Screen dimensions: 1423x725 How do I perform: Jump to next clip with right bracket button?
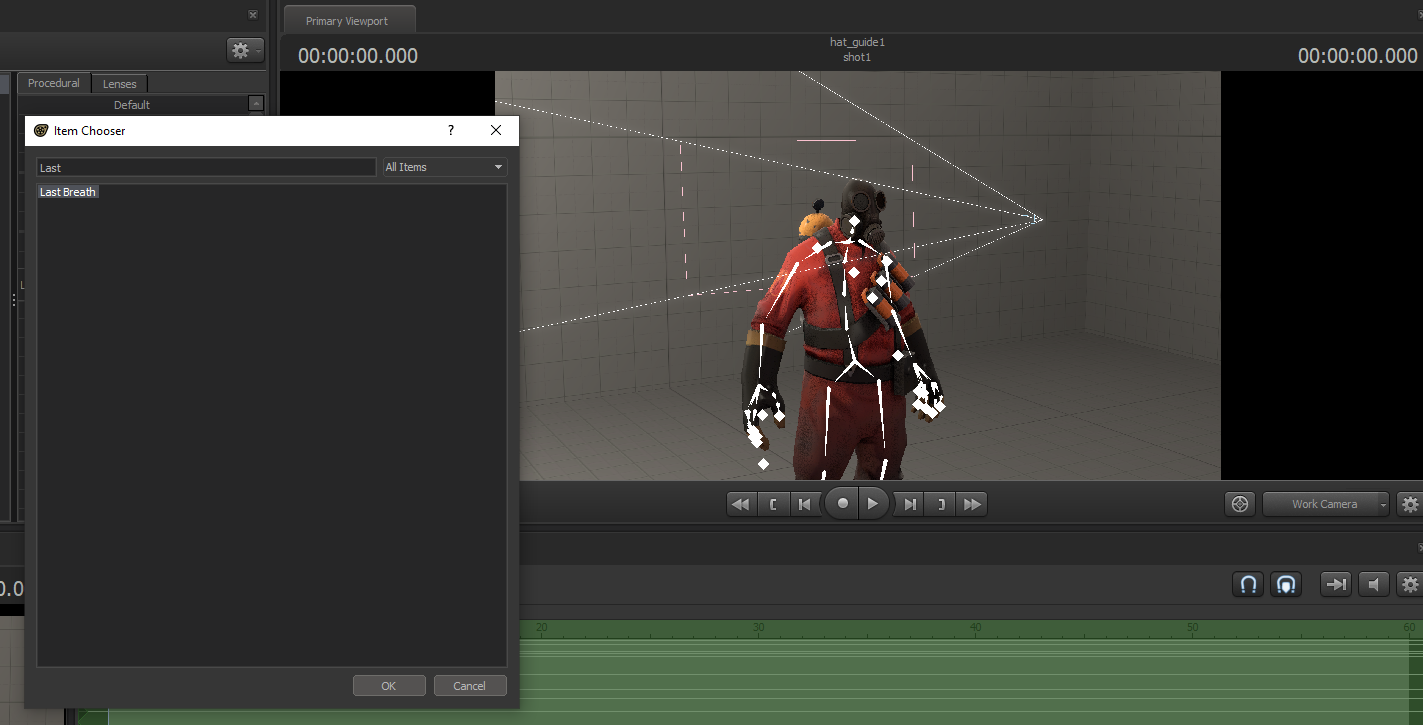point(940,504)
